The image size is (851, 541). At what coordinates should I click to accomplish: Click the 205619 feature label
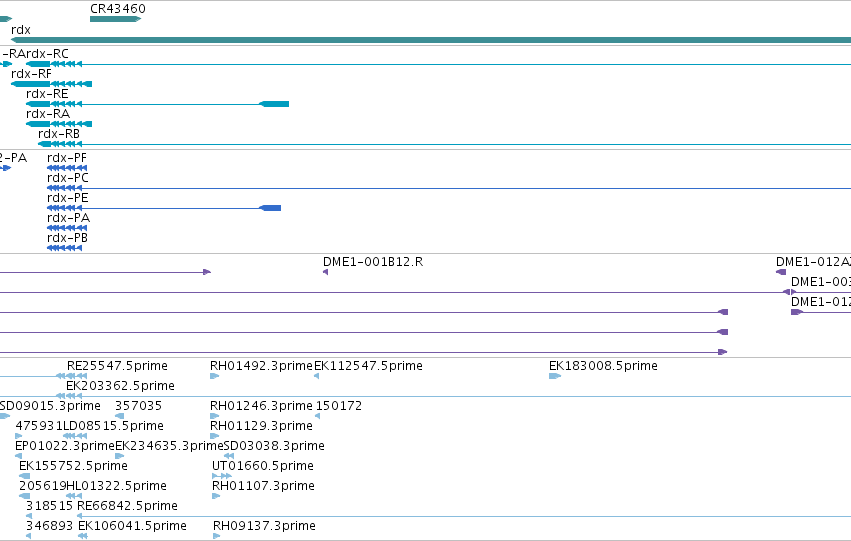pyautogui.click(x=42, y=487)
